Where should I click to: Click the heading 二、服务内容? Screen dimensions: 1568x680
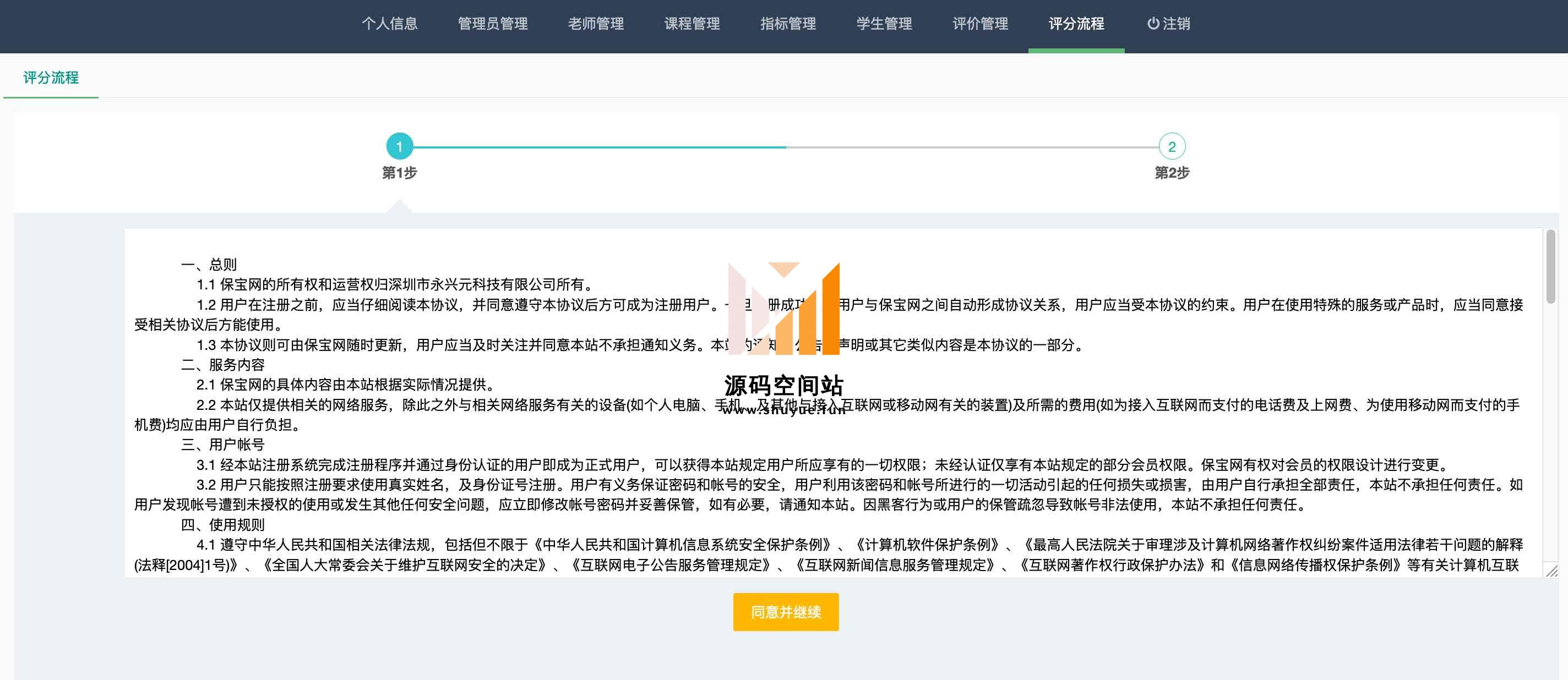point(223,365)
